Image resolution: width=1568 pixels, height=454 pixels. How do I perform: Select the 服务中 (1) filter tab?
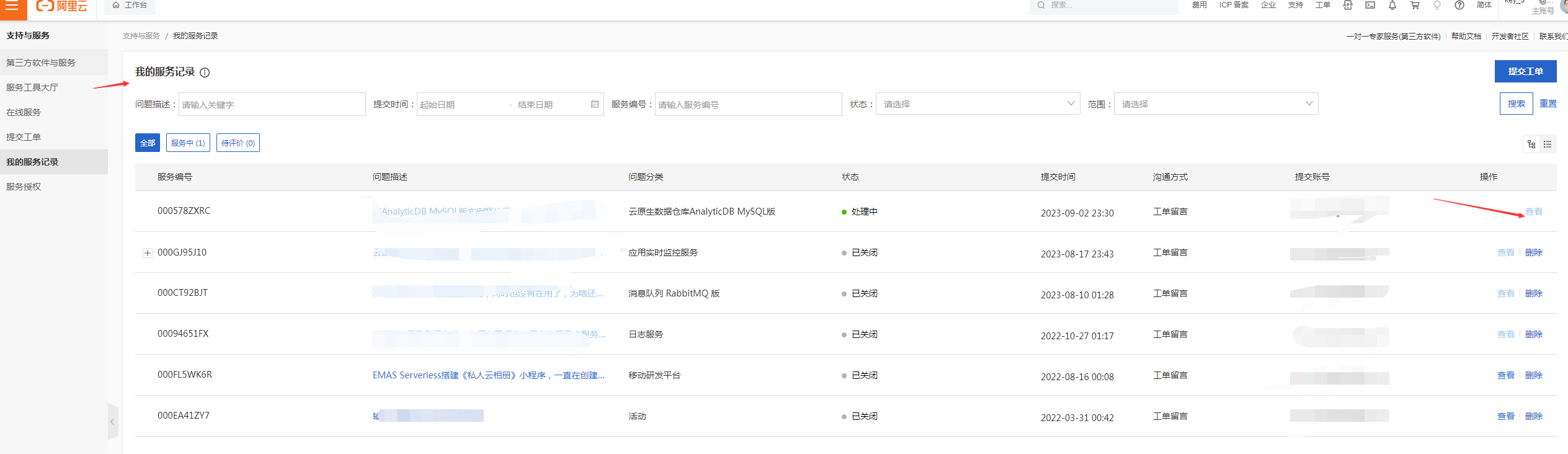click(x=188, y=143)
